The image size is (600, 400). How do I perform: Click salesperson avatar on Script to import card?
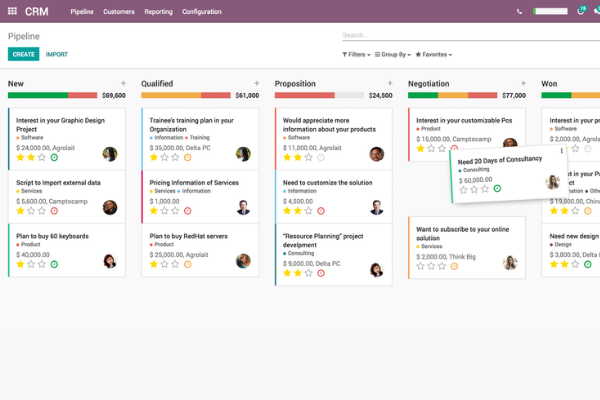coord(110,207)
